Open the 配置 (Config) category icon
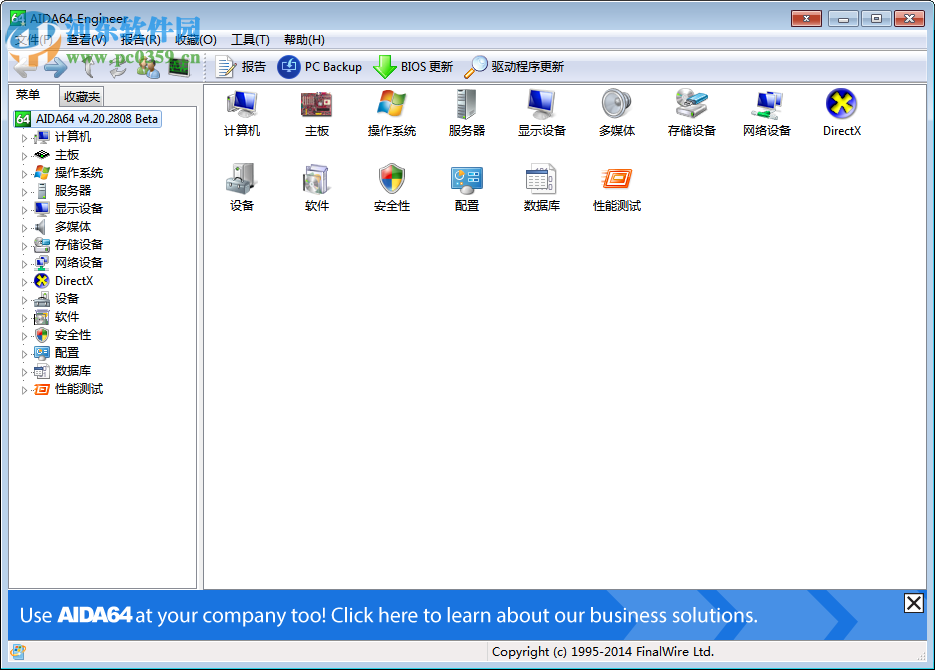This screenshot has width=935, height=670. click(466, 188)
